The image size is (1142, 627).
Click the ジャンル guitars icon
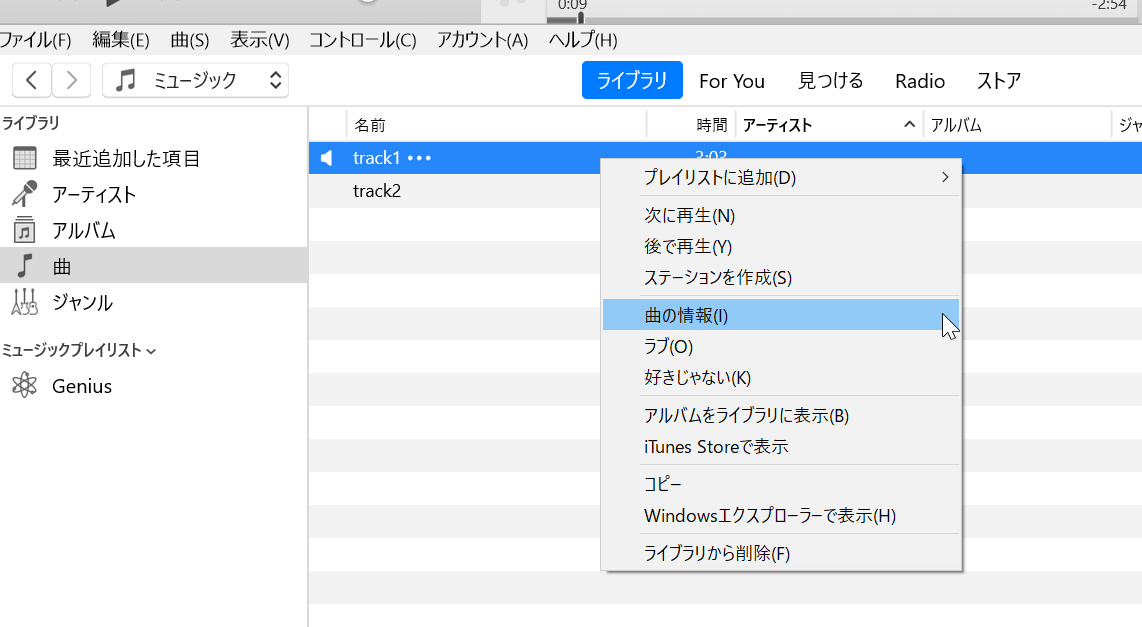point(25,302)
